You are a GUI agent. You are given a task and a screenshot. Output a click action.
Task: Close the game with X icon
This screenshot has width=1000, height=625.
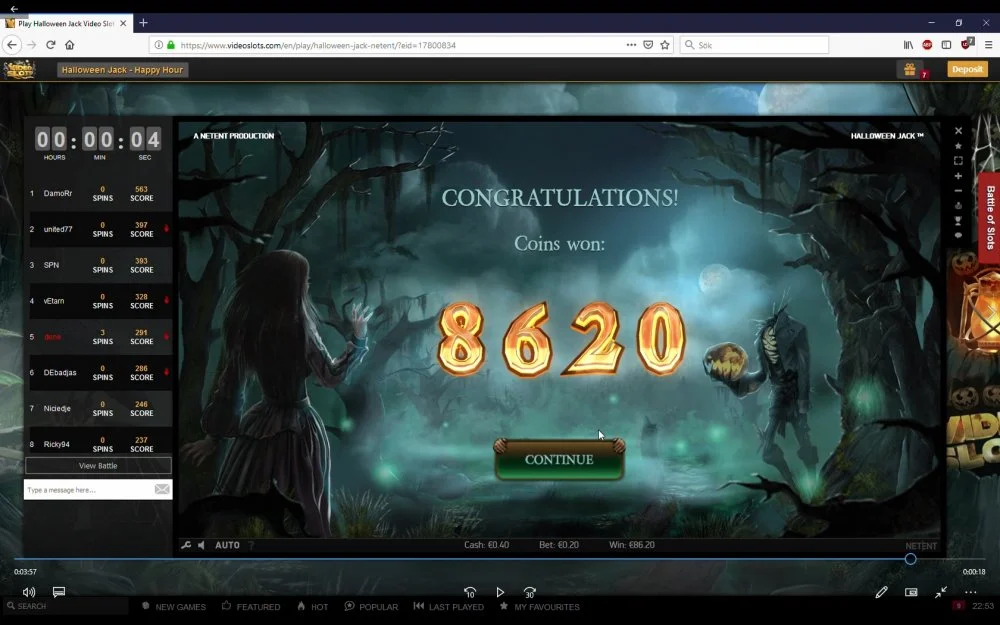pyautogui.click(x=958, y=131)
